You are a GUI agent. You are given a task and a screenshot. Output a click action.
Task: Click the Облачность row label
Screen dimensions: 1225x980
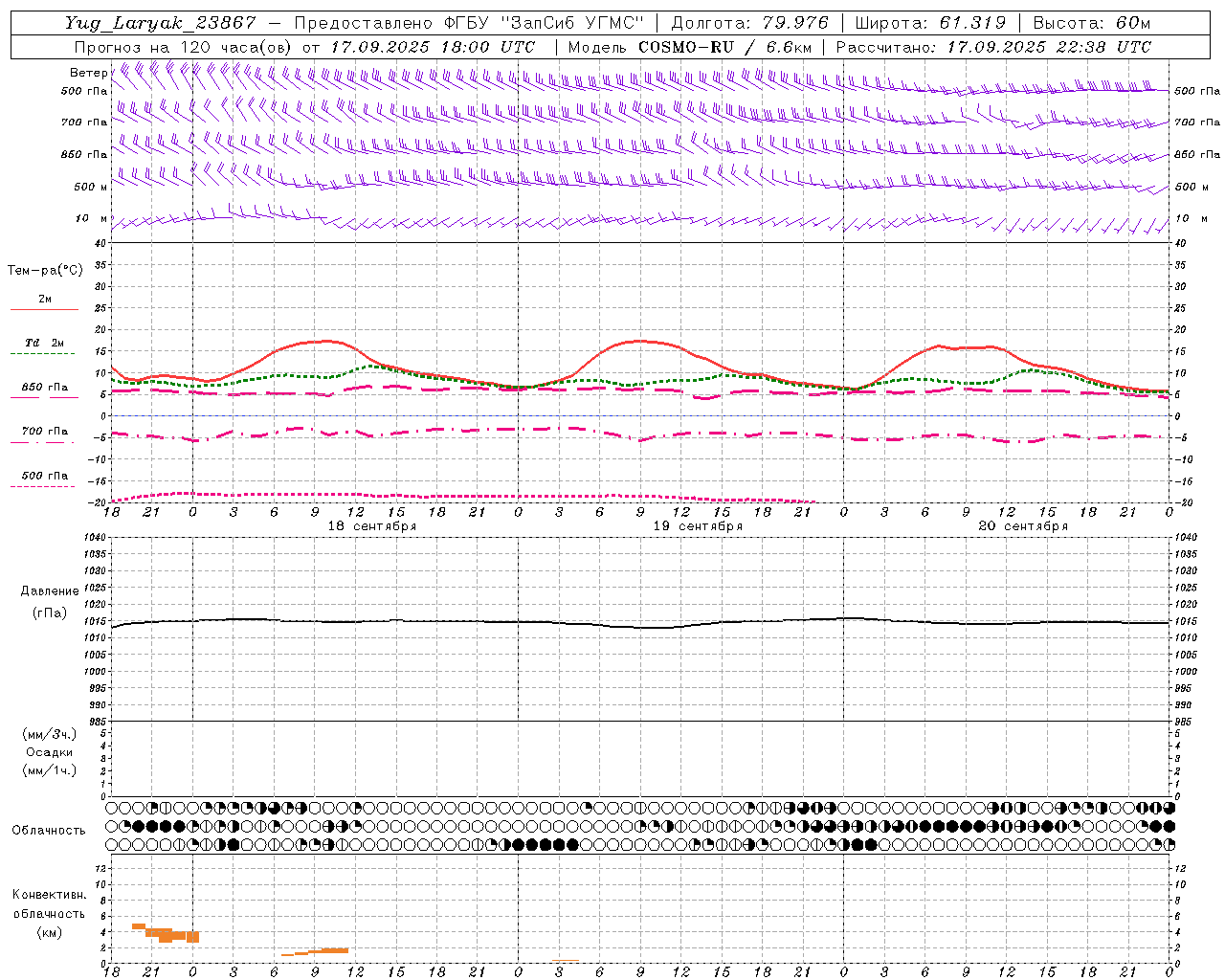49,831
